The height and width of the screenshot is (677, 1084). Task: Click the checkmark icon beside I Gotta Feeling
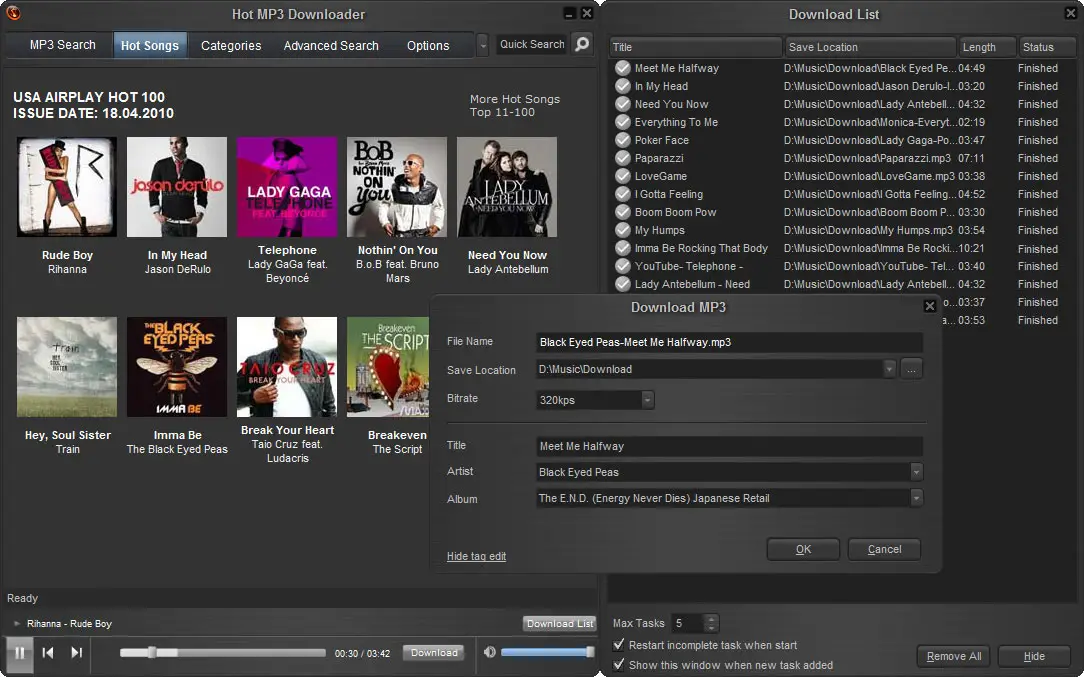623,194
